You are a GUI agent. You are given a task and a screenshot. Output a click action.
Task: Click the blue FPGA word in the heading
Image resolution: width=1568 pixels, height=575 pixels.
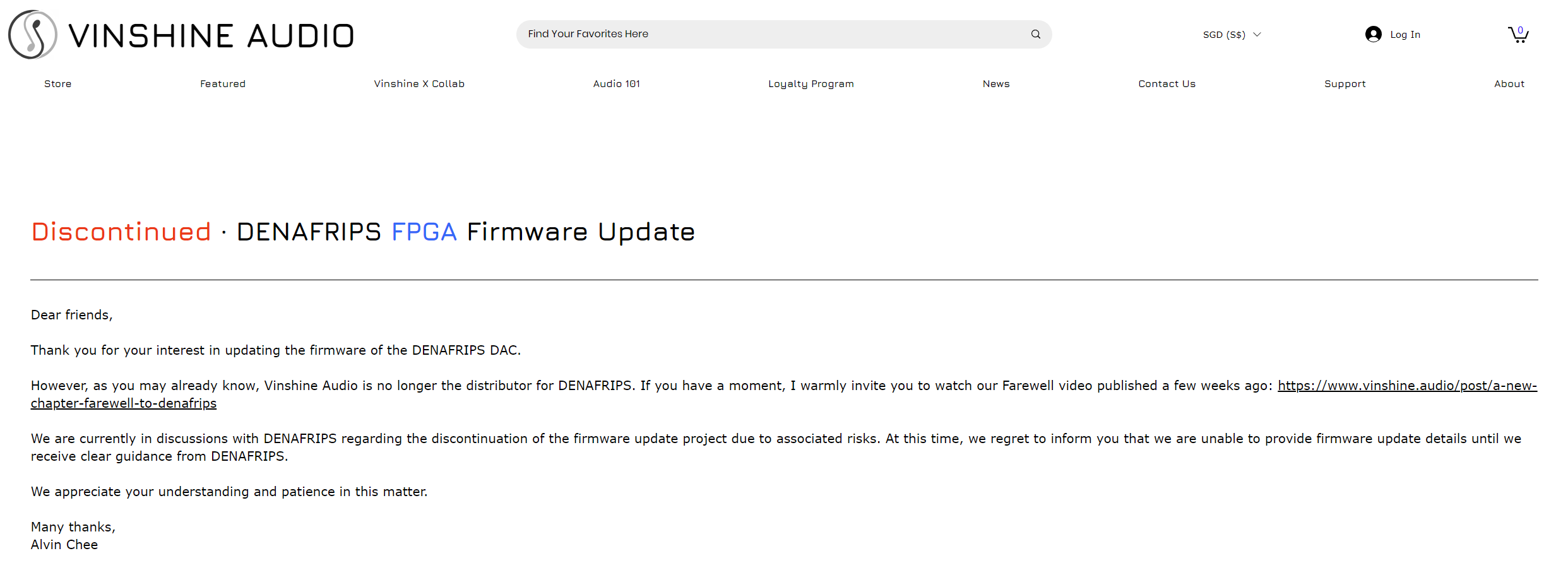pyautogui.click(x=424, y=232)
